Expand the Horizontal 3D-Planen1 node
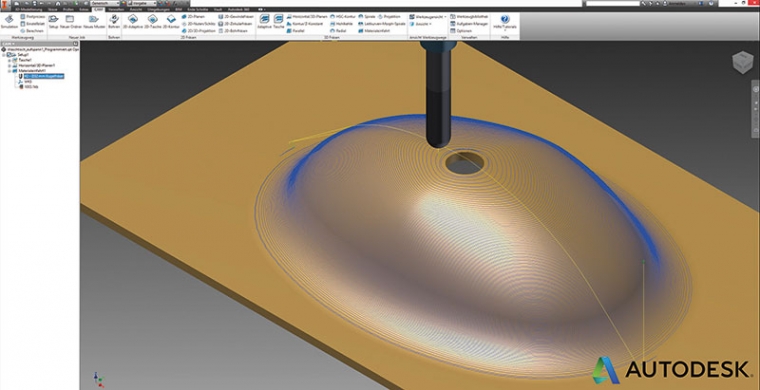The height and width of the screenshot is (390, 760). [x=9, y=65]
